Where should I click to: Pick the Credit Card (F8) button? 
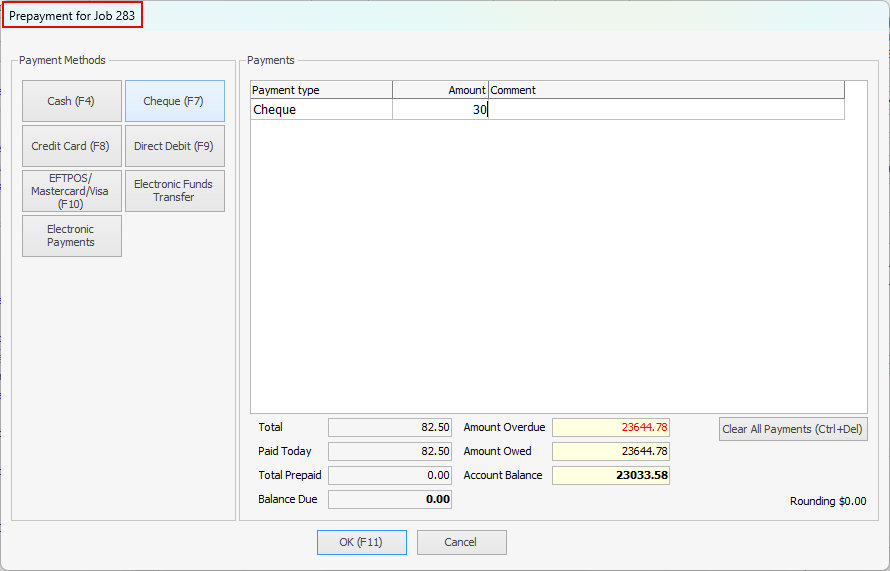click(x=72, y=146)
